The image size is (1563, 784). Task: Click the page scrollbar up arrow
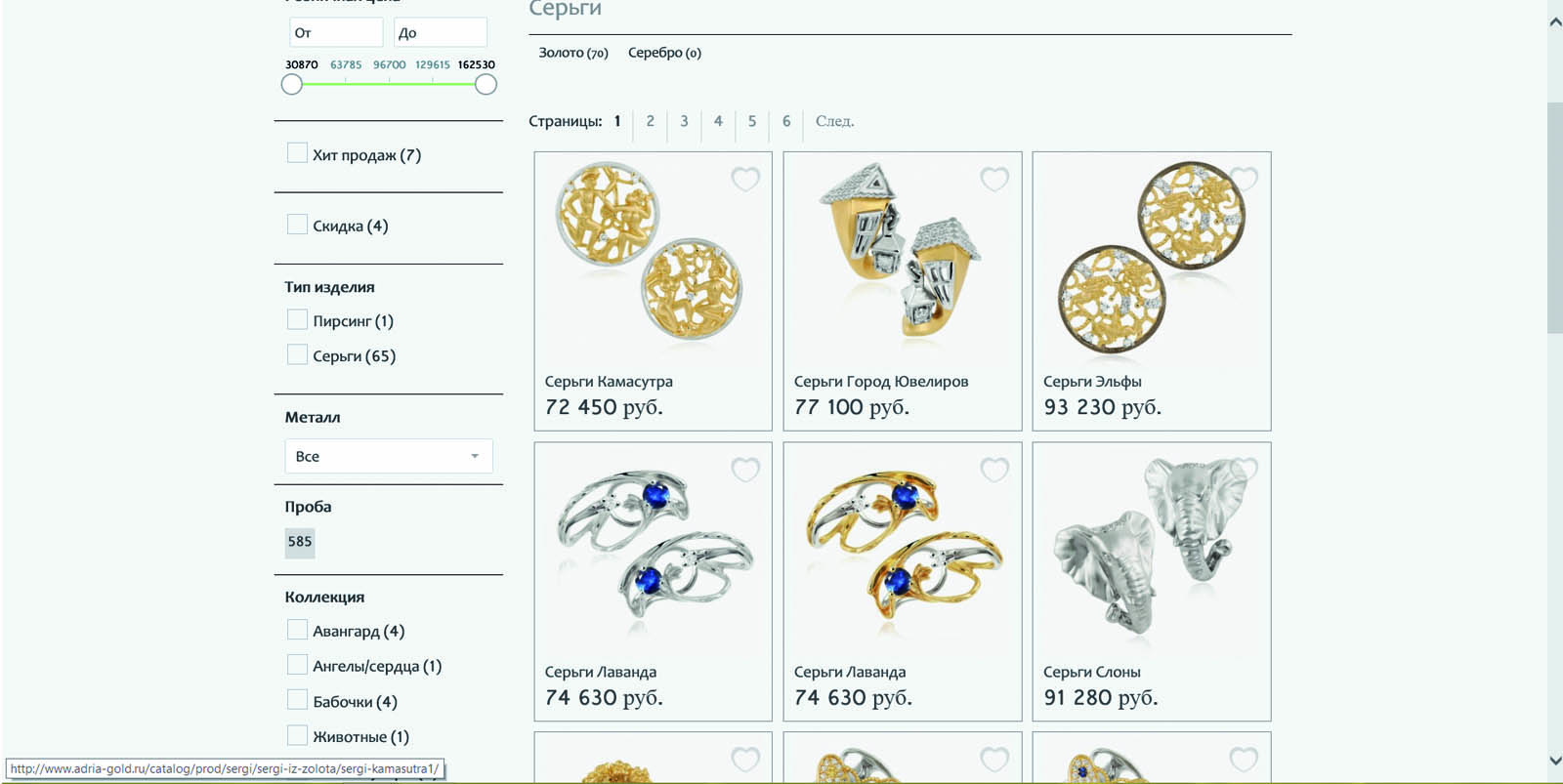(x=1555, y=21)
